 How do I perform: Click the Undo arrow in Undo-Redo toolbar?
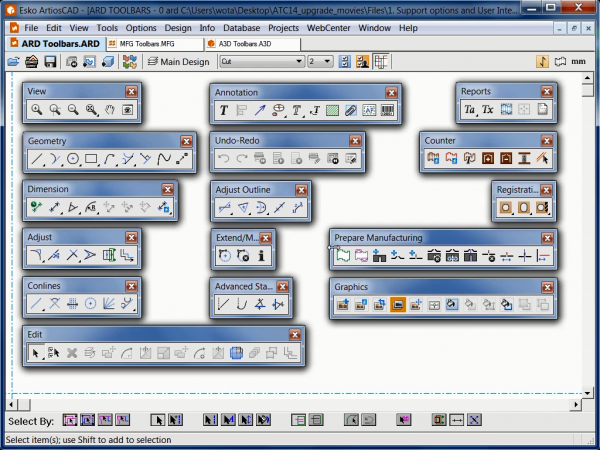point(224,159)
